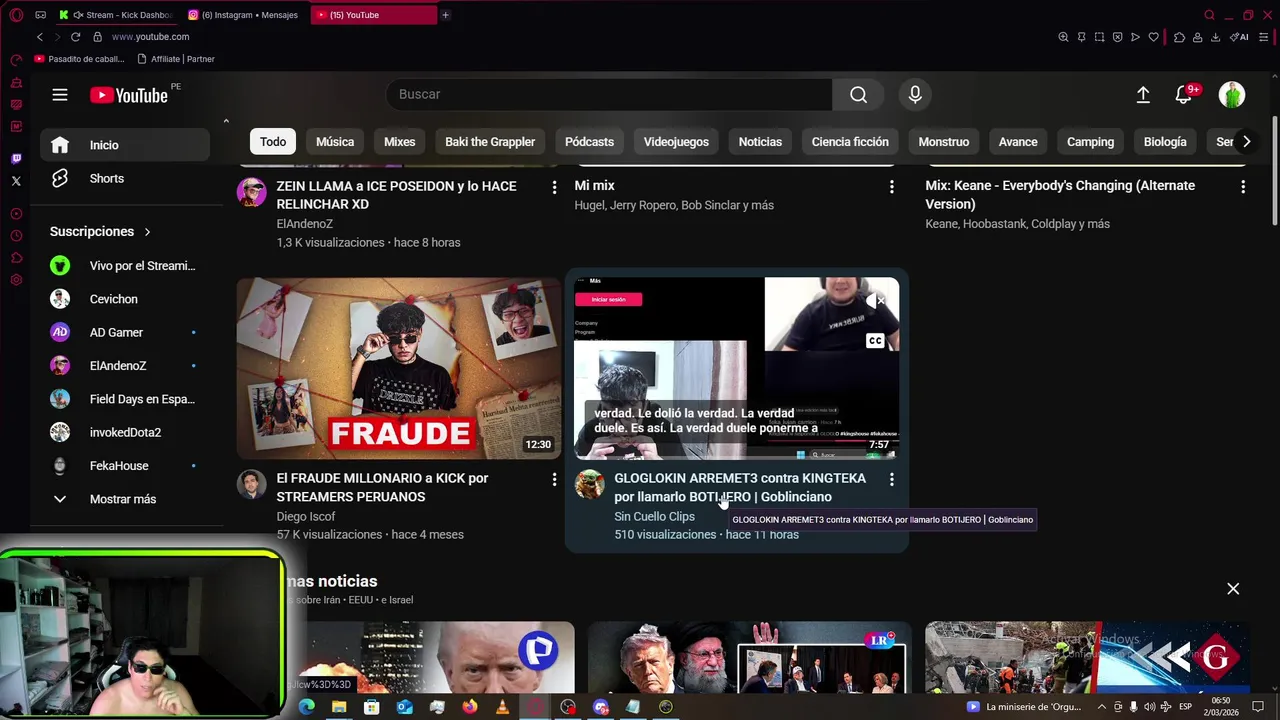Open ElAndenoZ subscription channel
The height and width of the screenshot is (720, 1280).
[x=125, y=366]
